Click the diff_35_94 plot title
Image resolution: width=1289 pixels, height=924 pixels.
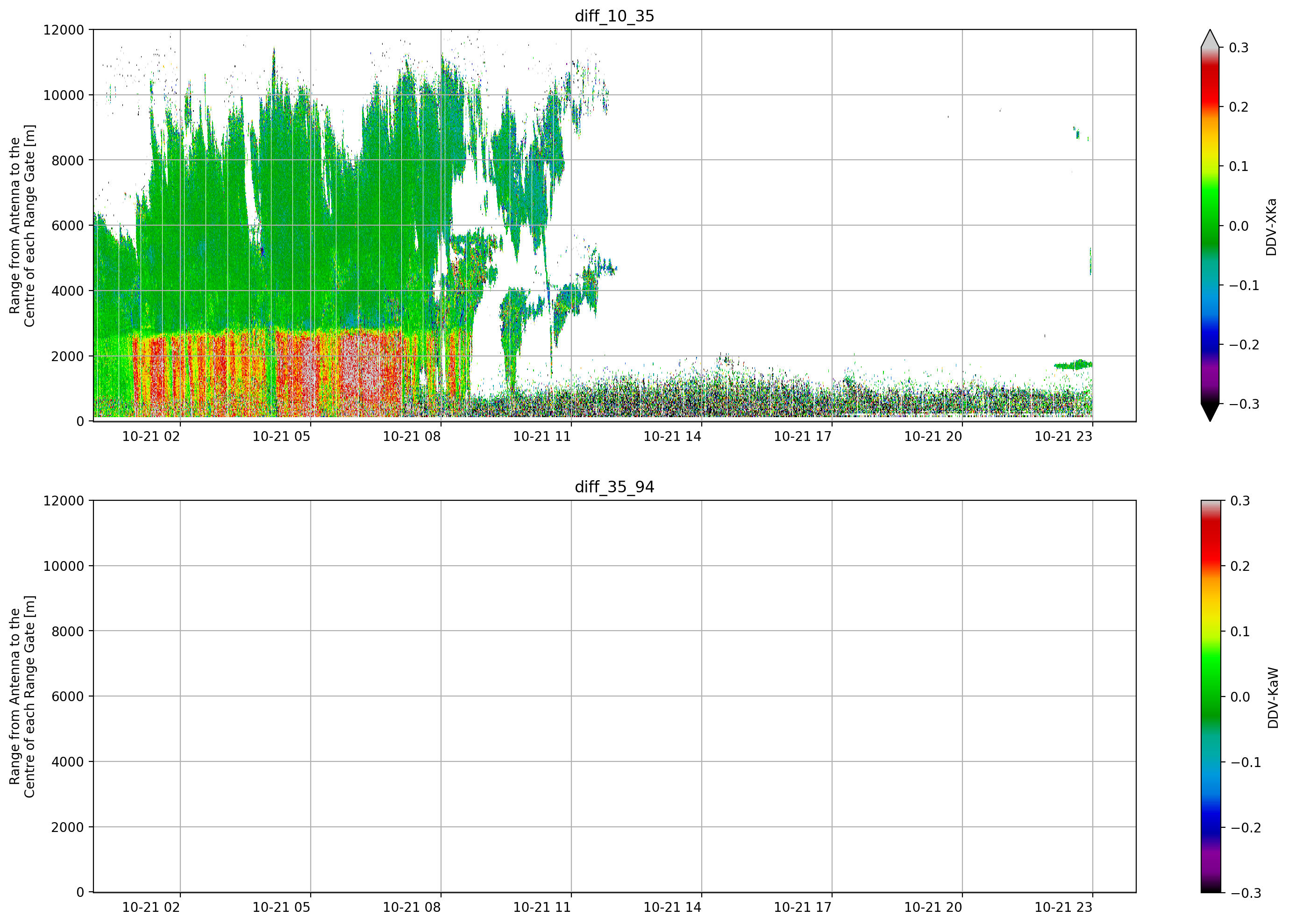tap(614, 486)
